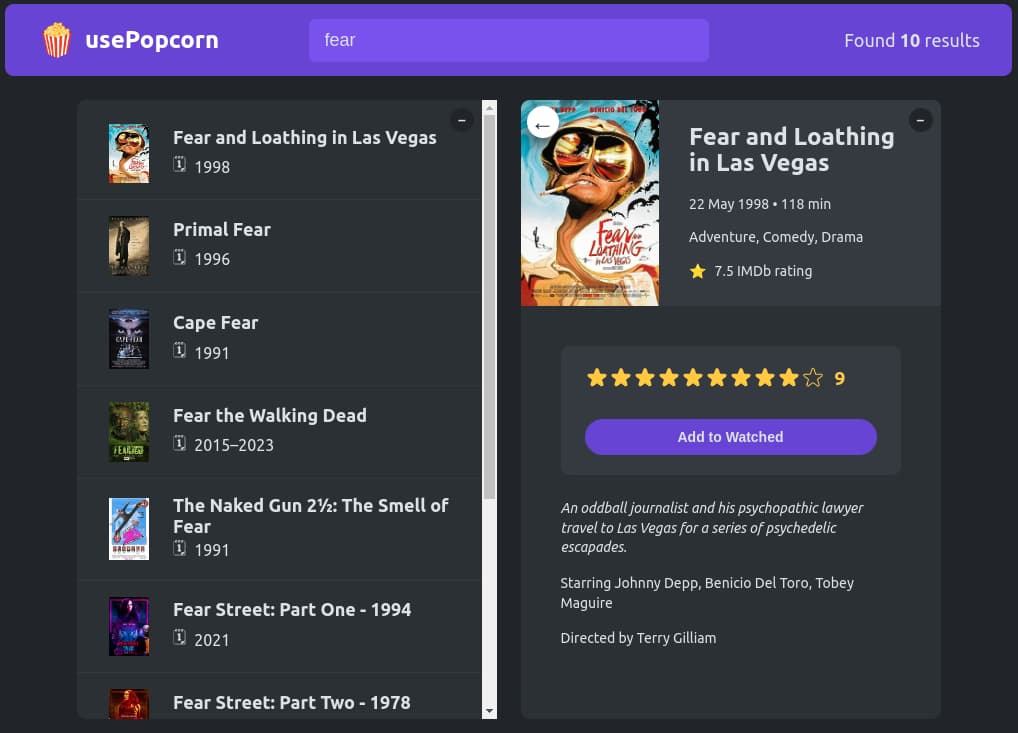Set rating to 7 stars
The image size is (1018, 733).
pyautogui.click(x=741, y=378)
